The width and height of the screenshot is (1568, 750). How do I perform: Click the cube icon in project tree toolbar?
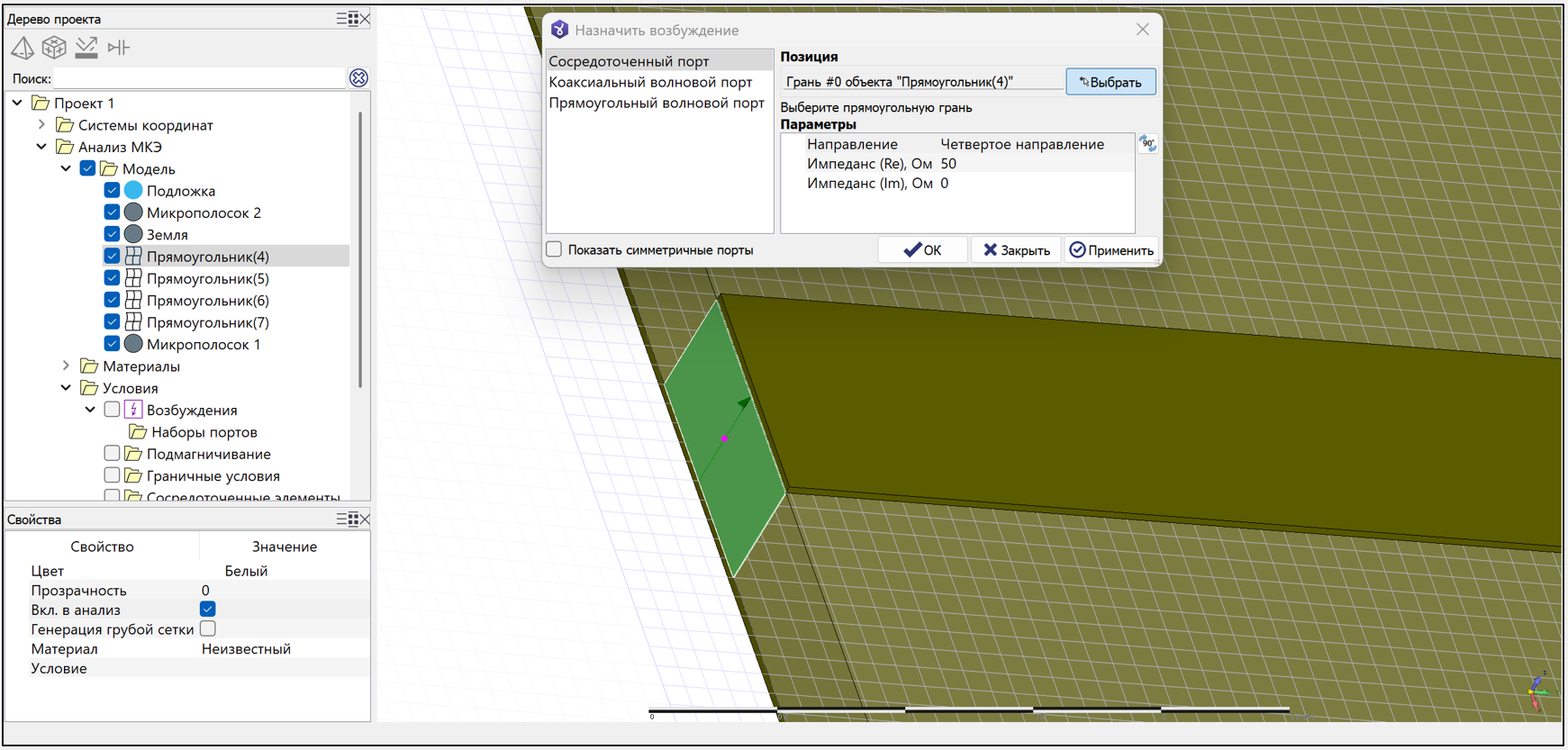[54, 48]
